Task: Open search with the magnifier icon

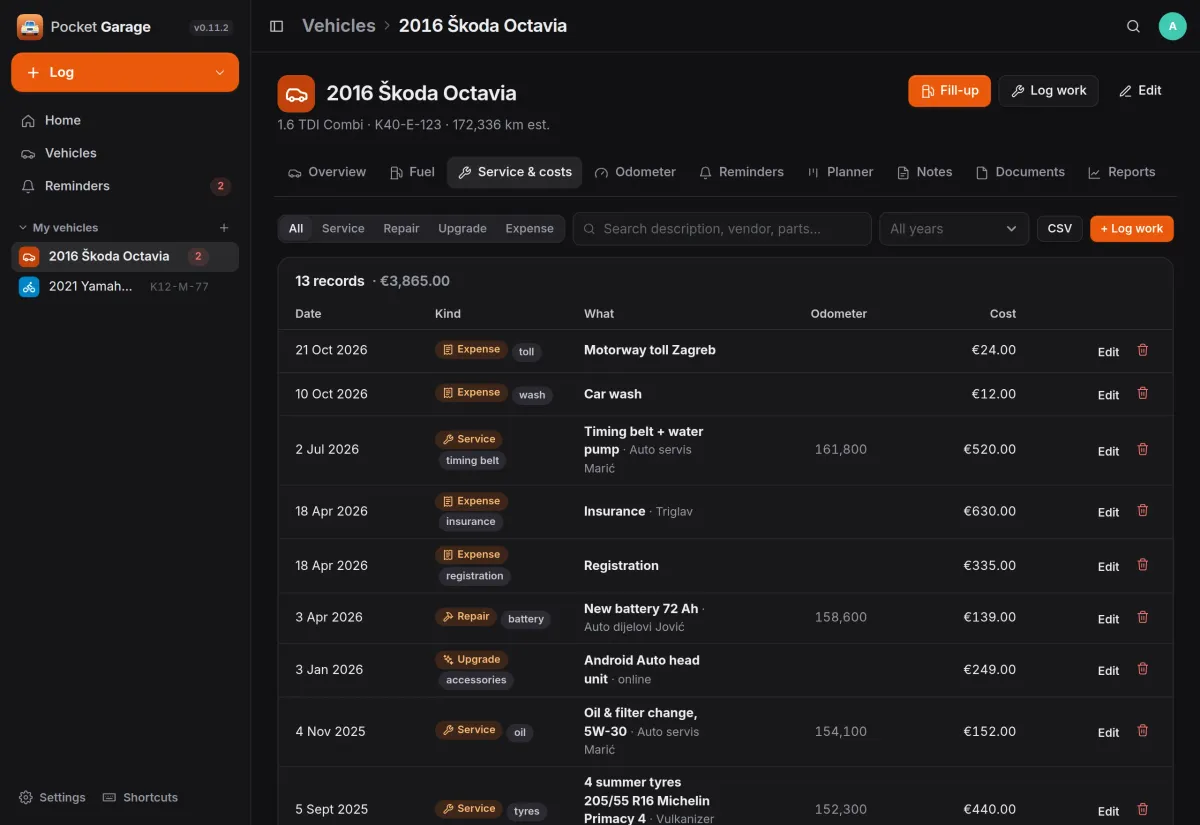Action: [x=1133, y=26]
